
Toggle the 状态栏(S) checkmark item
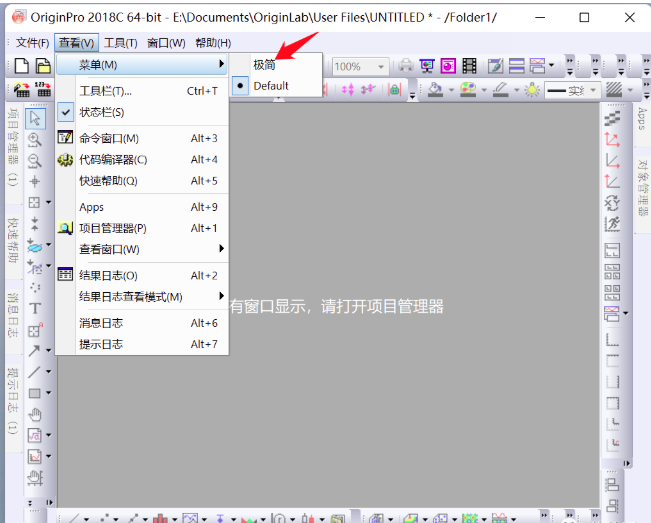coord(142,112)
